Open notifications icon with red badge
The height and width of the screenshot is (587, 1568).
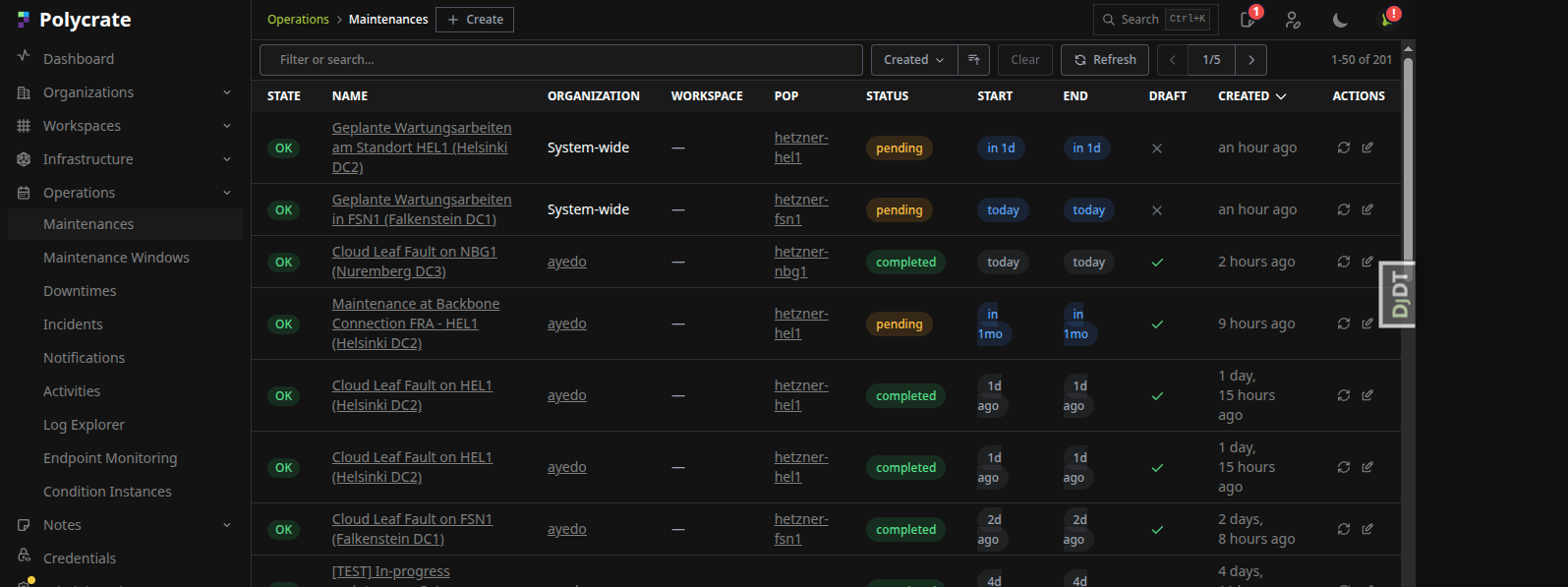[x=1248, y=20]
